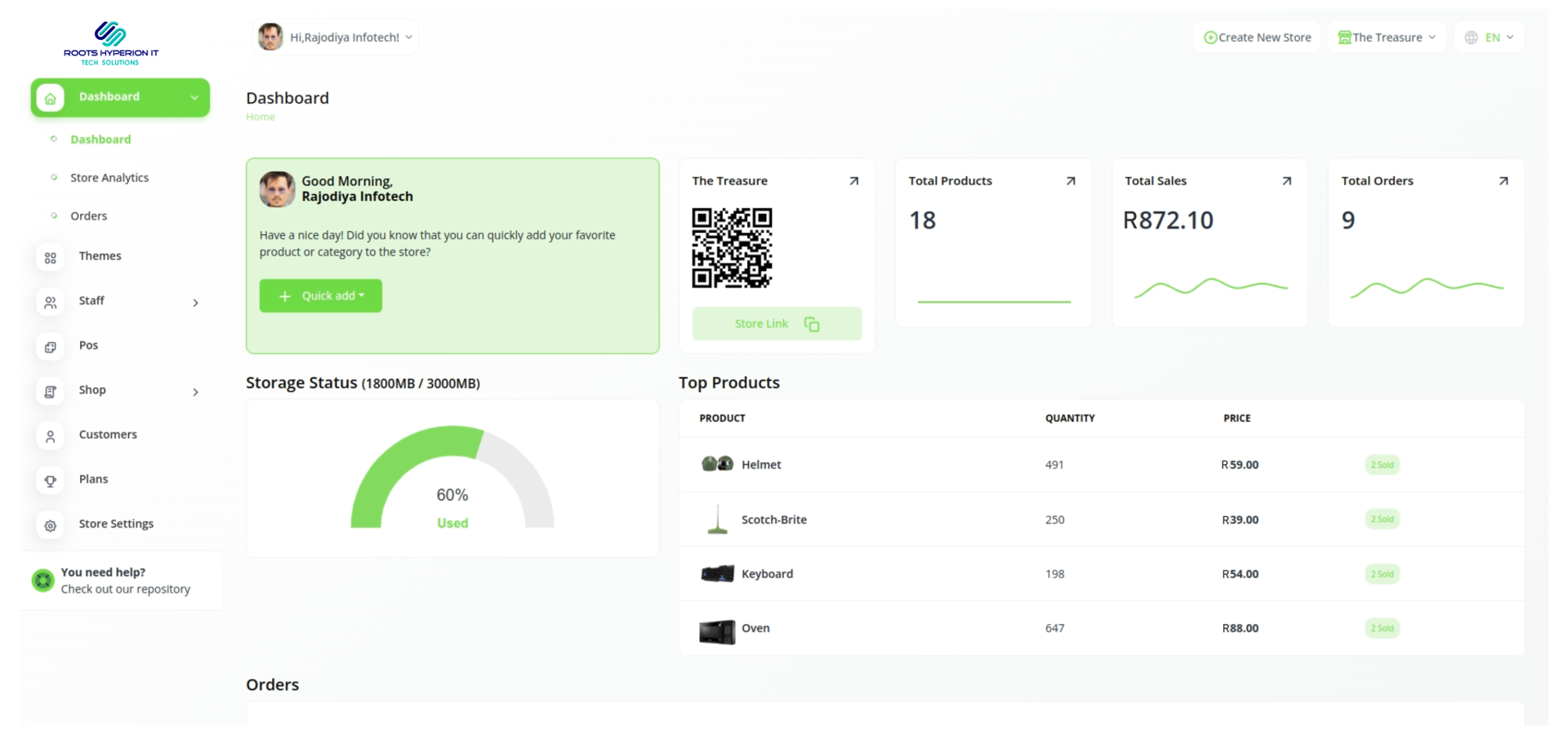Click the Themes icon in sidebar
1568x735 pixels.
50,258
